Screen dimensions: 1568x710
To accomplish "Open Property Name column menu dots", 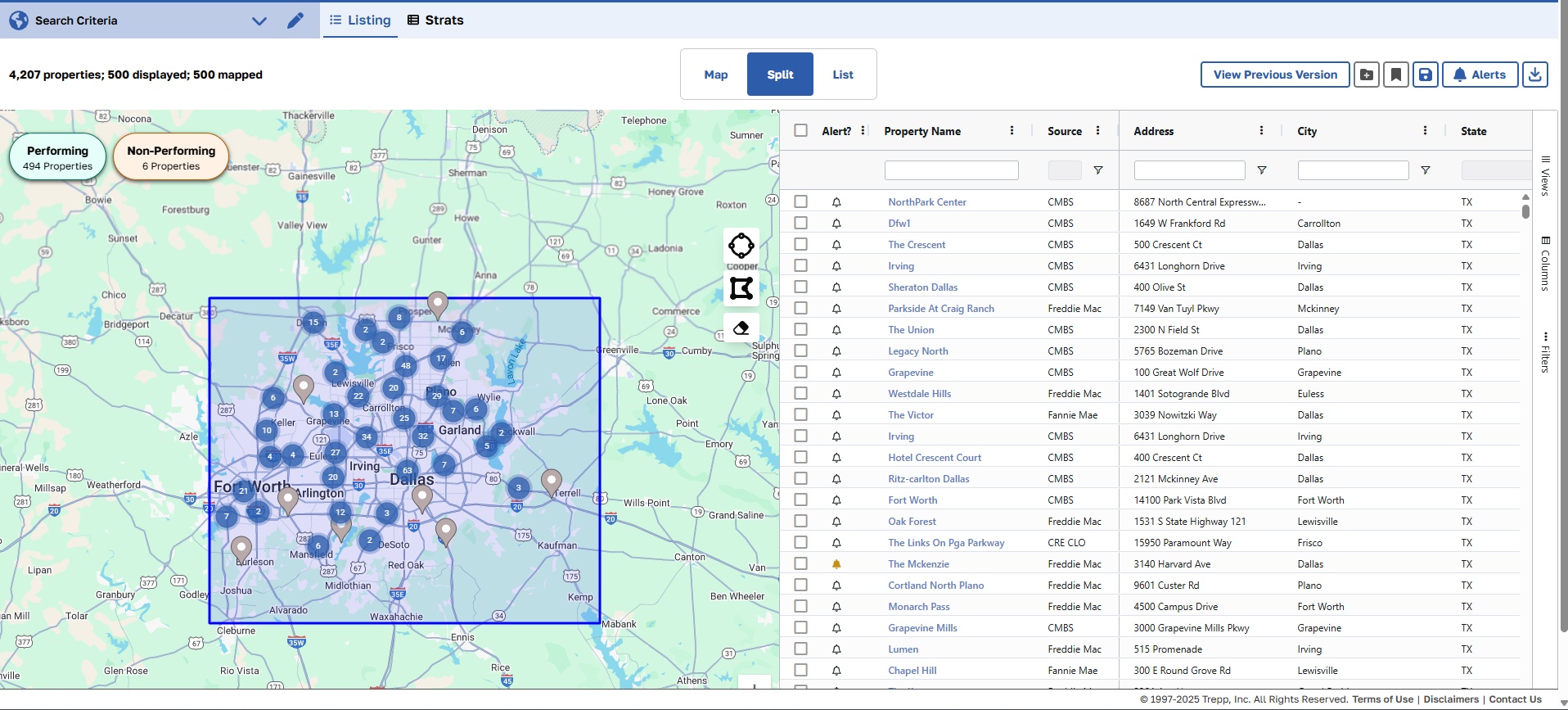I will click(1012, 130).
